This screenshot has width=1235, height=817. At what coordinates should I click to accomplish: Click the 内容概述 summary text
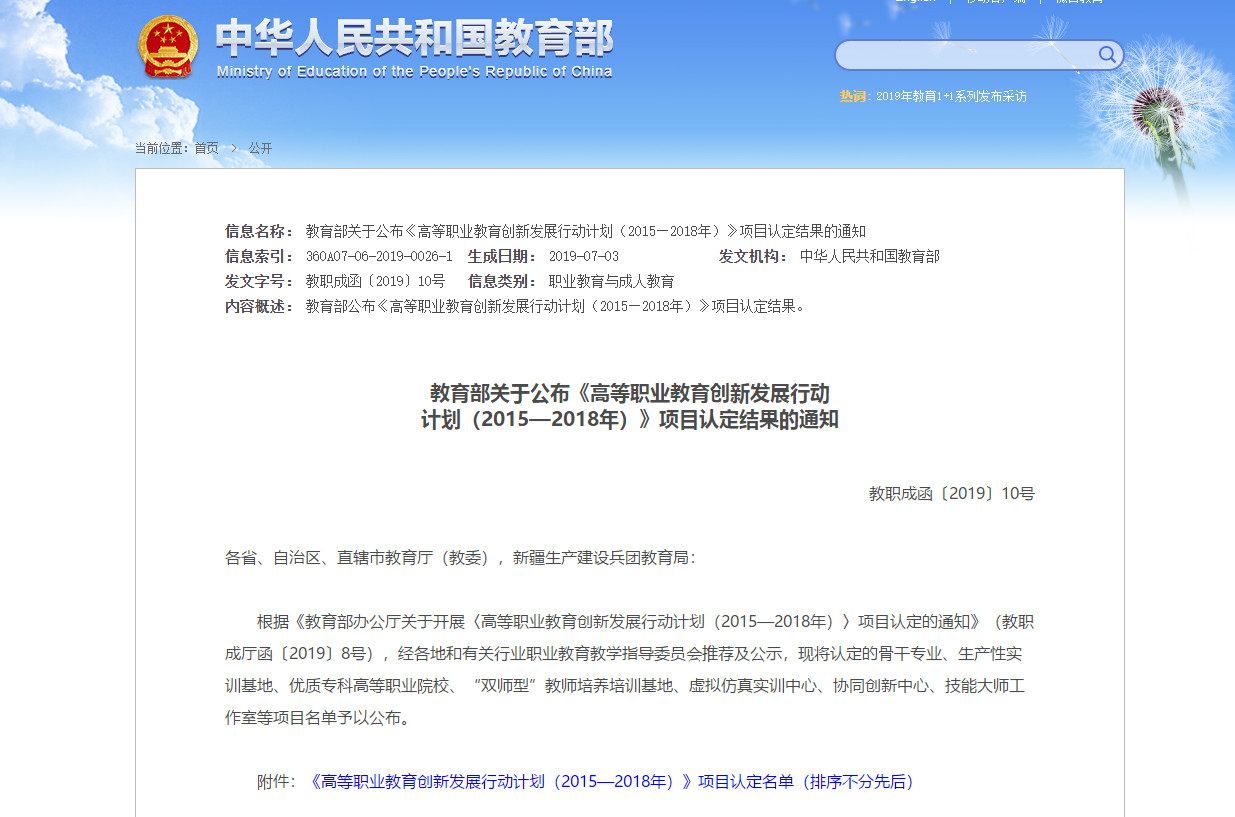[555, 306]
